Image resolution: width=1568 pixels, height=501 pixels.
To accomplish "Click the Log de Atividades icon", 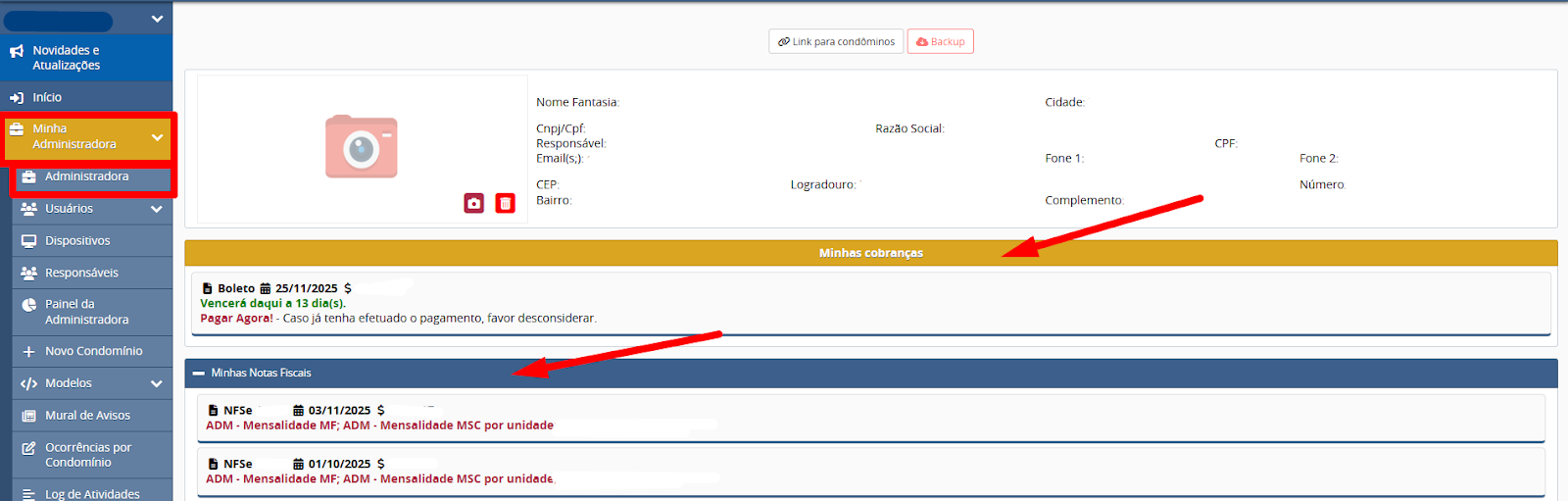I will tap(28, 495).
